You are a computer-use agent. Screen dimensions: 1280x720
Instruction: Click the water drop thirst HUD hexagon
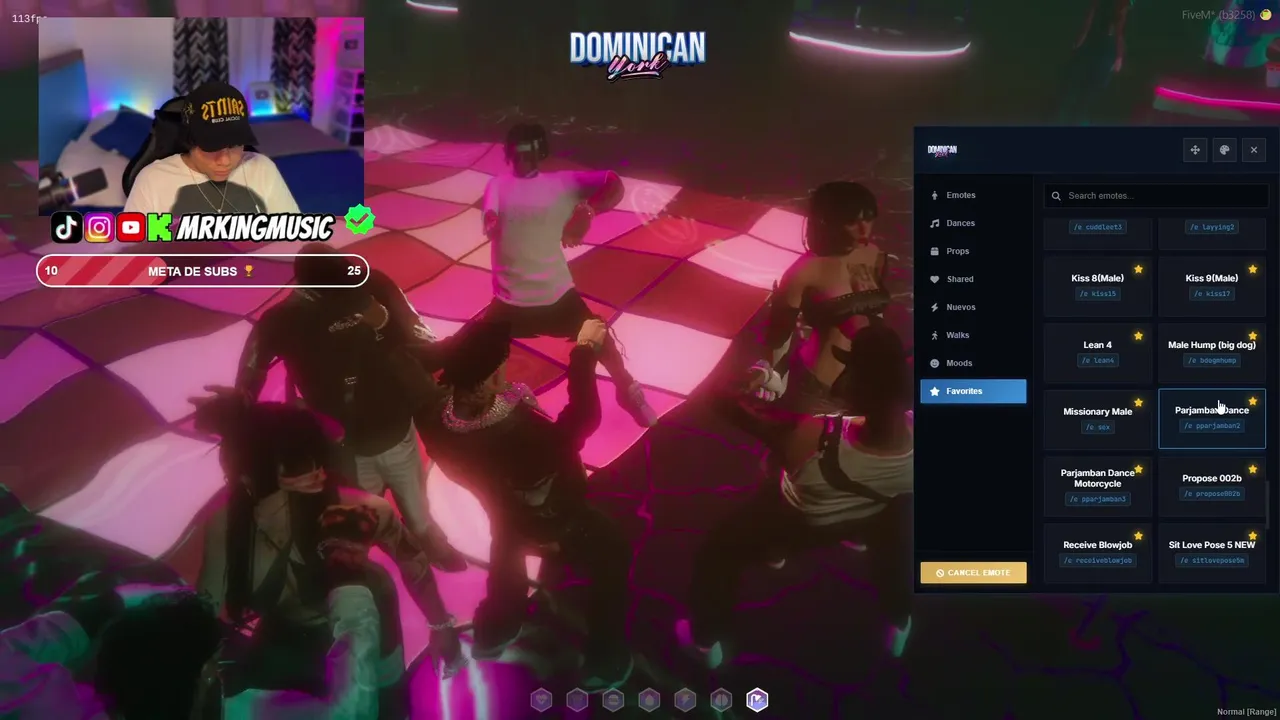(649, 700)
